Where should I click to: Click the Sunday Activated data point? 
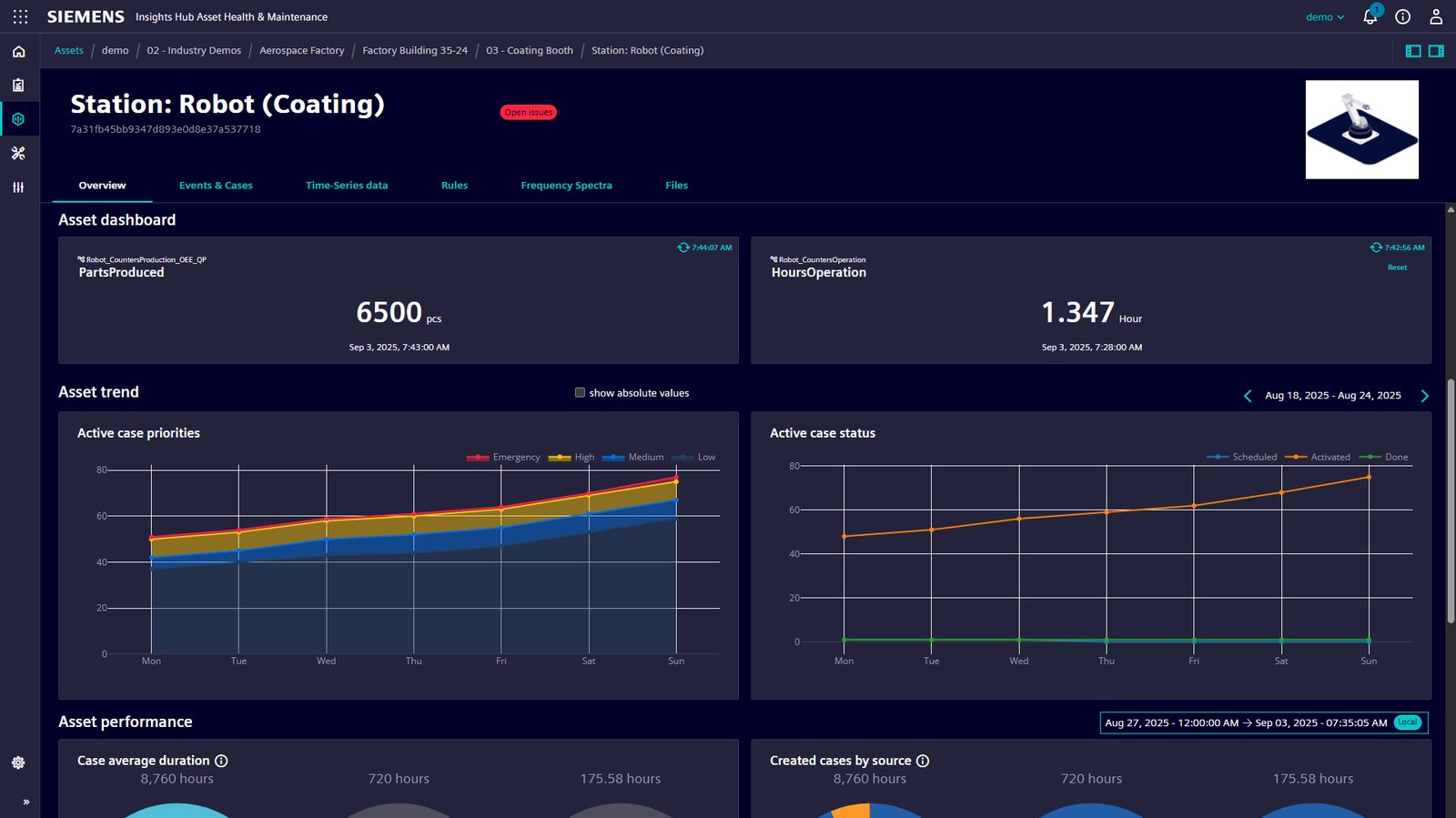pyautogui.click(x=1369, y=477)
